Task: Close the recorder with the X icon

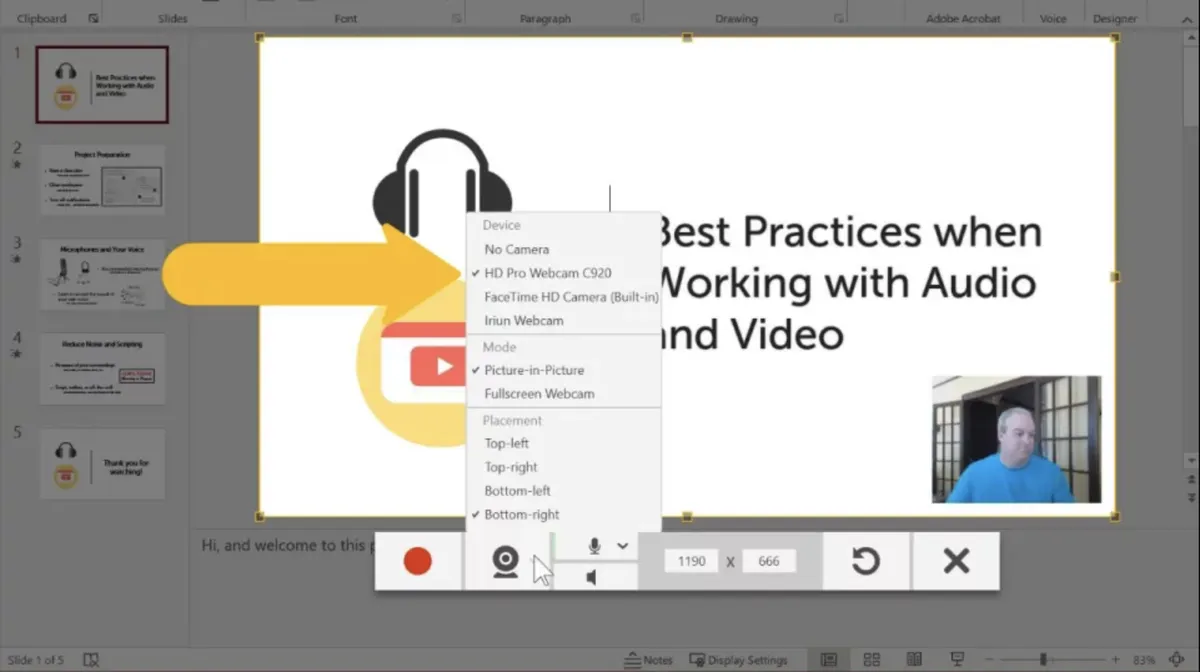Action: (x=956, y=561)
